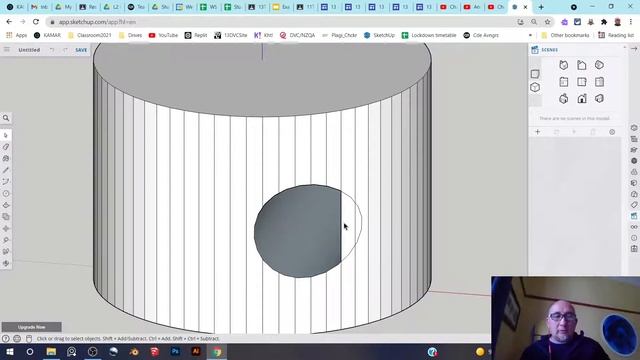Select the Push/Pull tool
Viewport: 640px width, 360px height.
coord(6,205)
